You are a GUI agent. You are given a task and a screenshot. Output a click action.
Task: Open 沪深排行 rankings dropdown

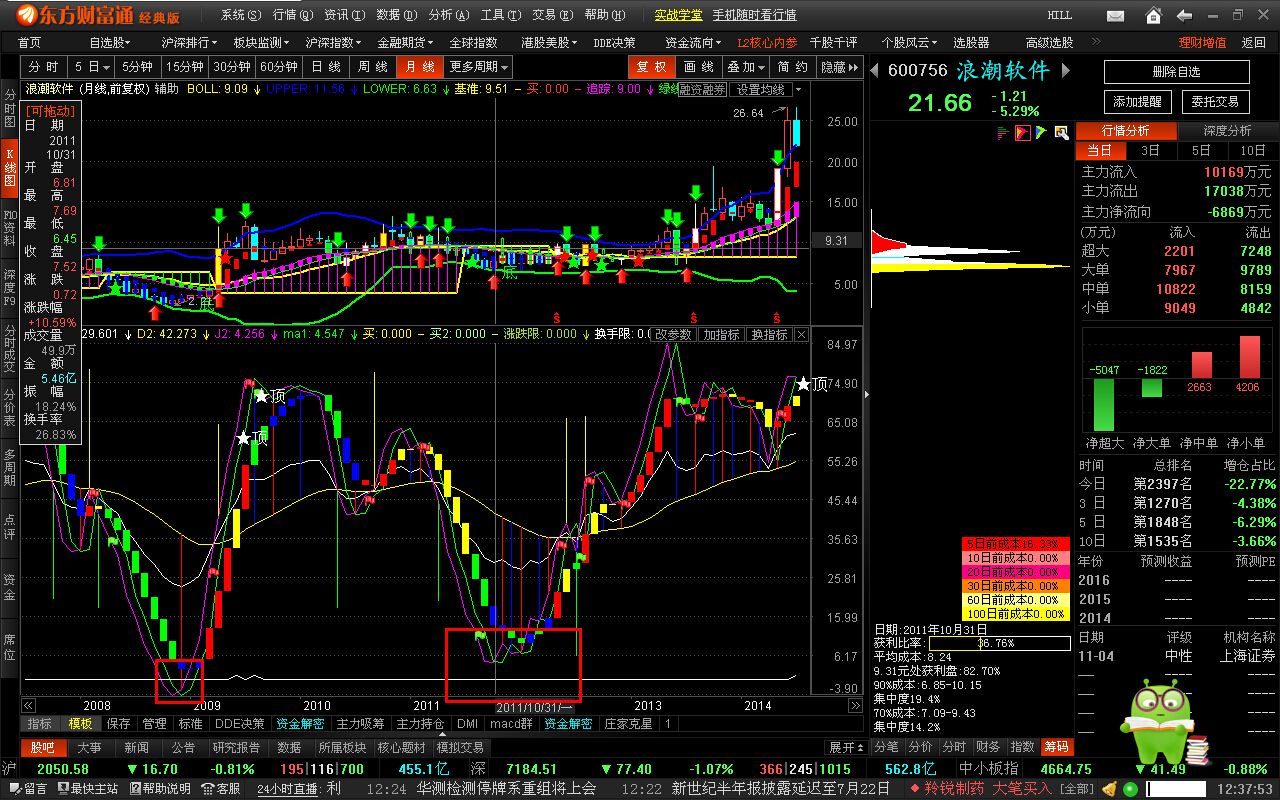tap(190, 43)
